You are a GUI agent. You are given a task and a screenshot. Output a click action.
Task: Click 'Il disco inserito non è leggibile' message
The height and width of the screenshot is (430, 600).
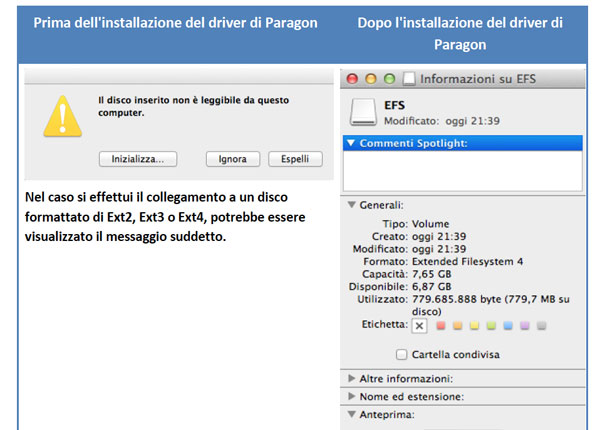coord(193,106)
